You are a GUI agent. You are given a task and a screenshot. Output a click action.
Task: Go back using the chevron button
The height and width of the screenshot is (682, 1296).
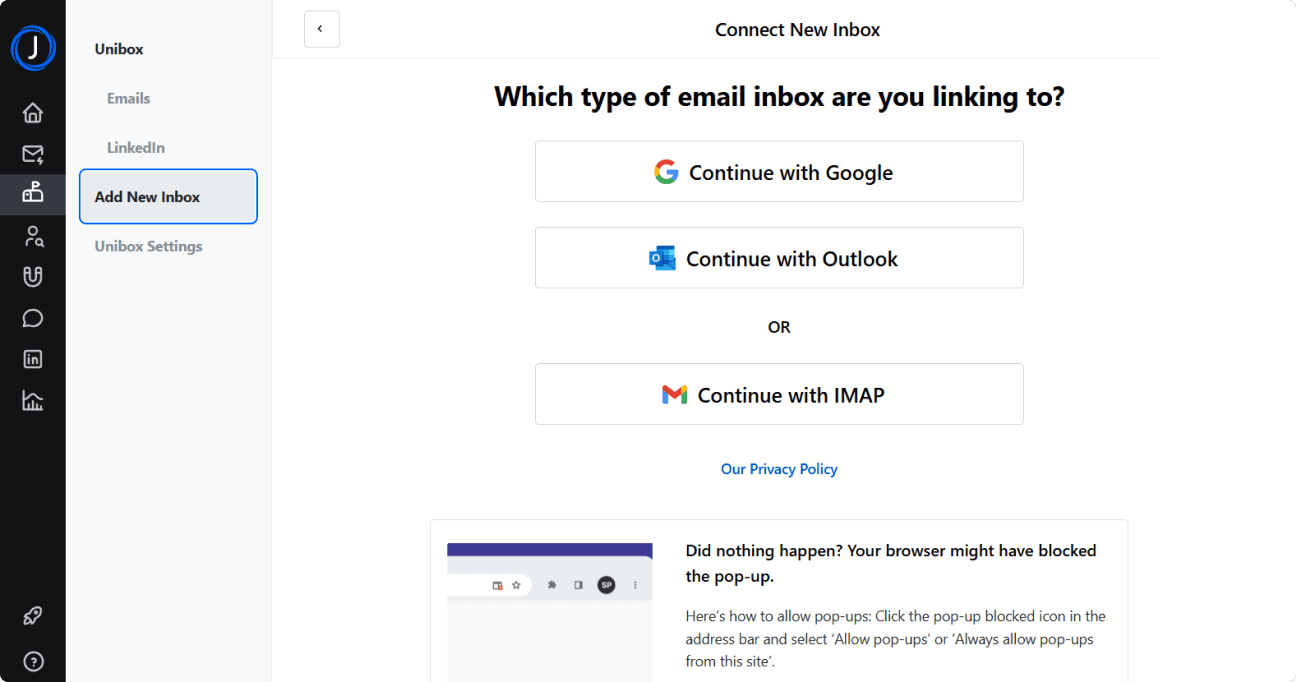[x=322, y=29]
